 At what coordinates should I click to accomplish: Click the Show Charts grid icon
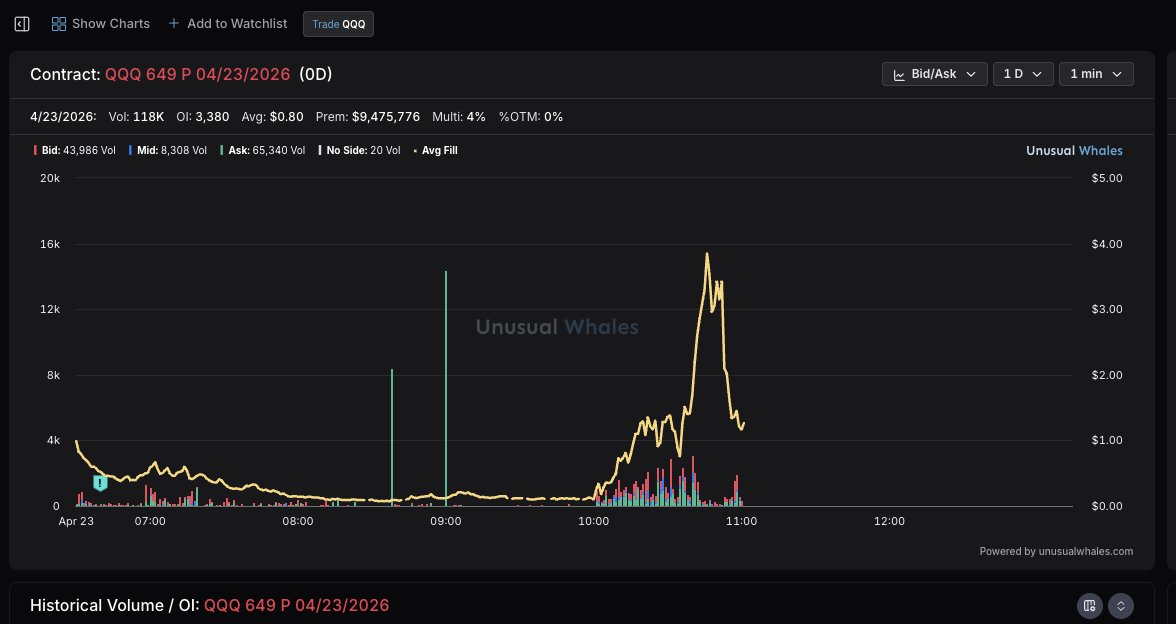[58, 24]
